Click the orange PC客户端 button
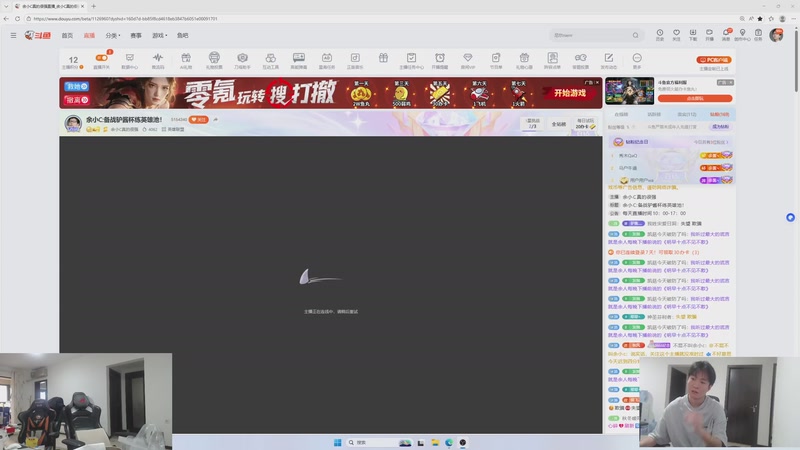This screenshot has height=450, width=800. pos(714,60)
